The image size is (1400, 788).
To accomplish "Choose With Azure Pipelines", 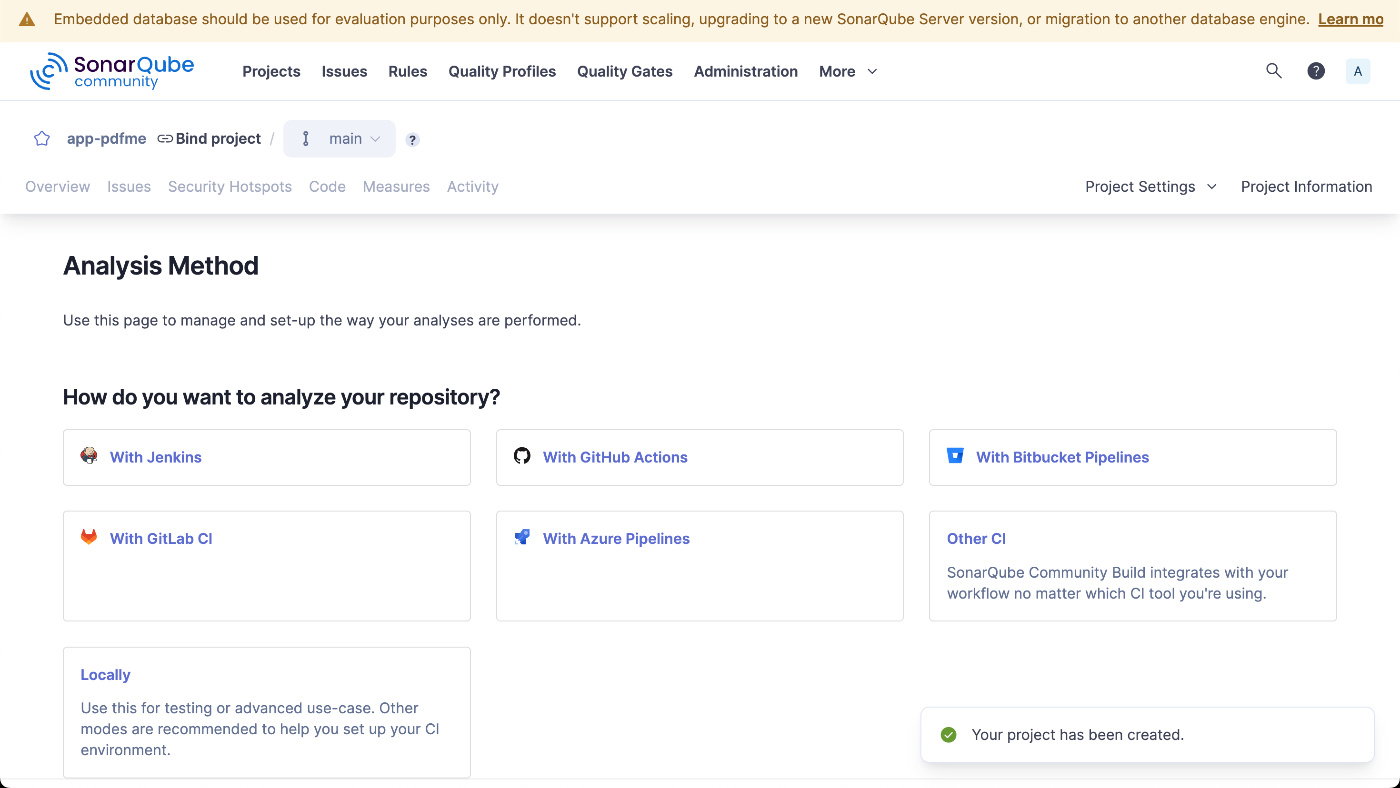I will point(700,566).
